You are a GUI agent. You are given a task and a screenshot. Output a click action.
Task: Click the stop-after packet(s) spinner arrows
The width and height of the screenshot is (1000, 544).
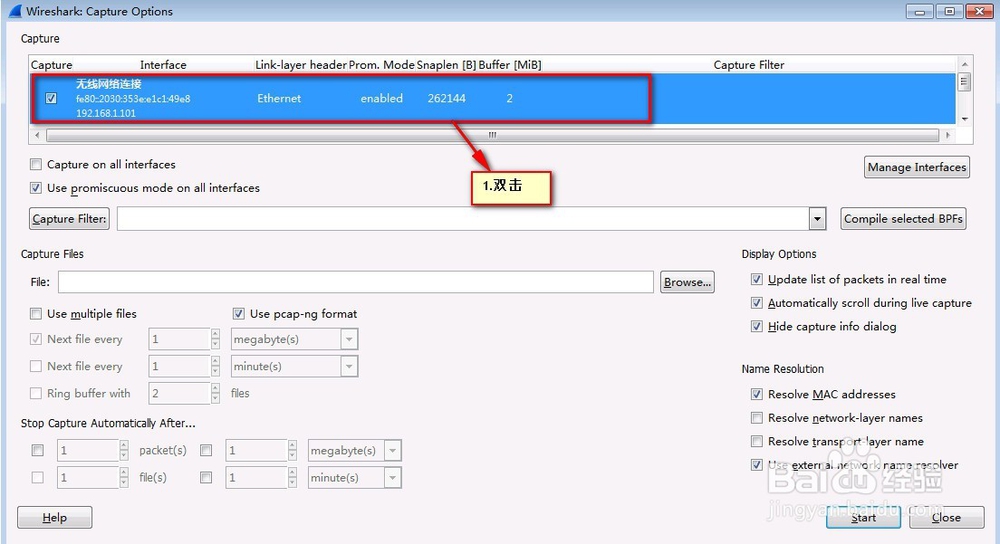124,450
